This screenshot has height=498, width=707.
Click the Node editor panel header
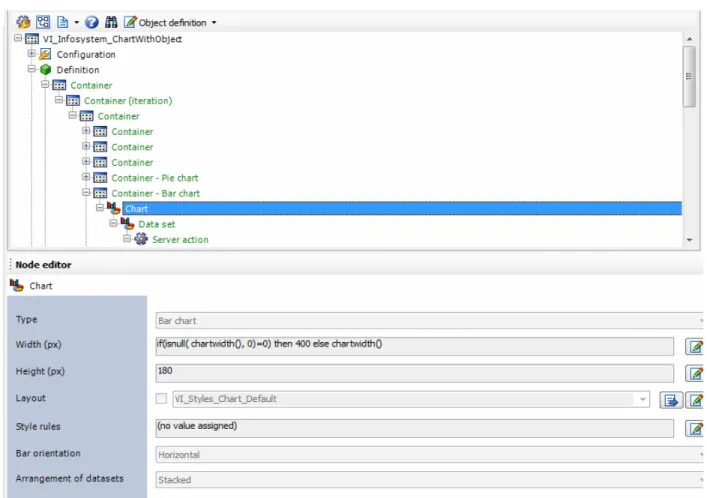pos(44,265)
